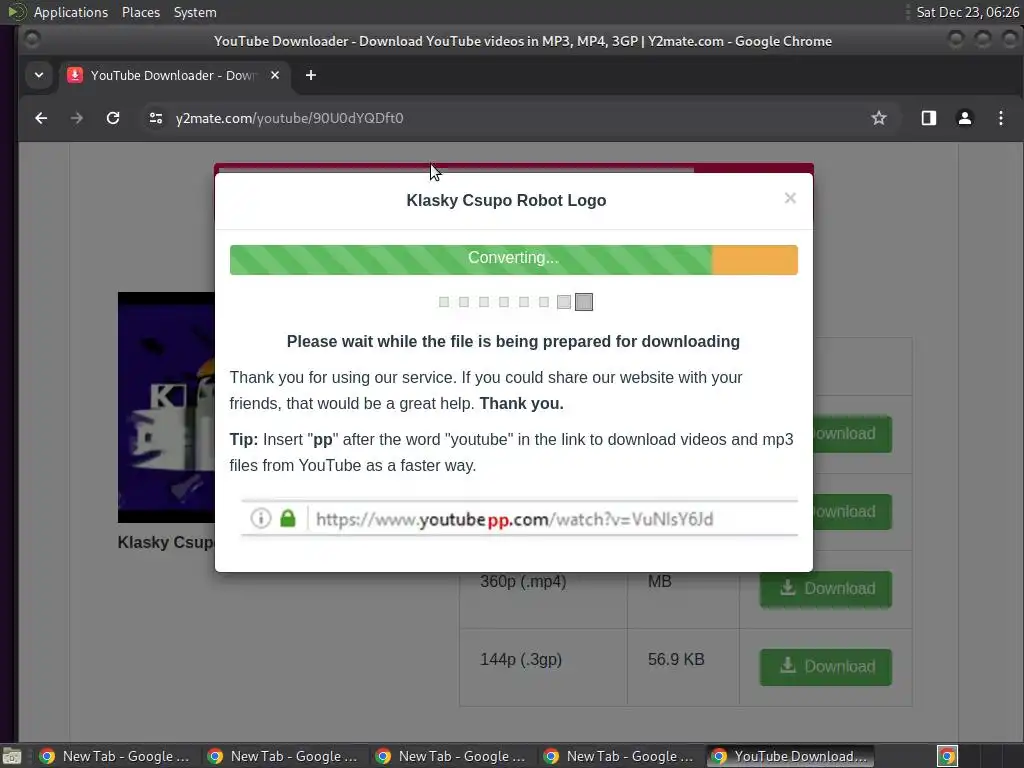This screenshot has height=768, width=1024.
Task: Open a new browser tab
Action: [311, 75]
